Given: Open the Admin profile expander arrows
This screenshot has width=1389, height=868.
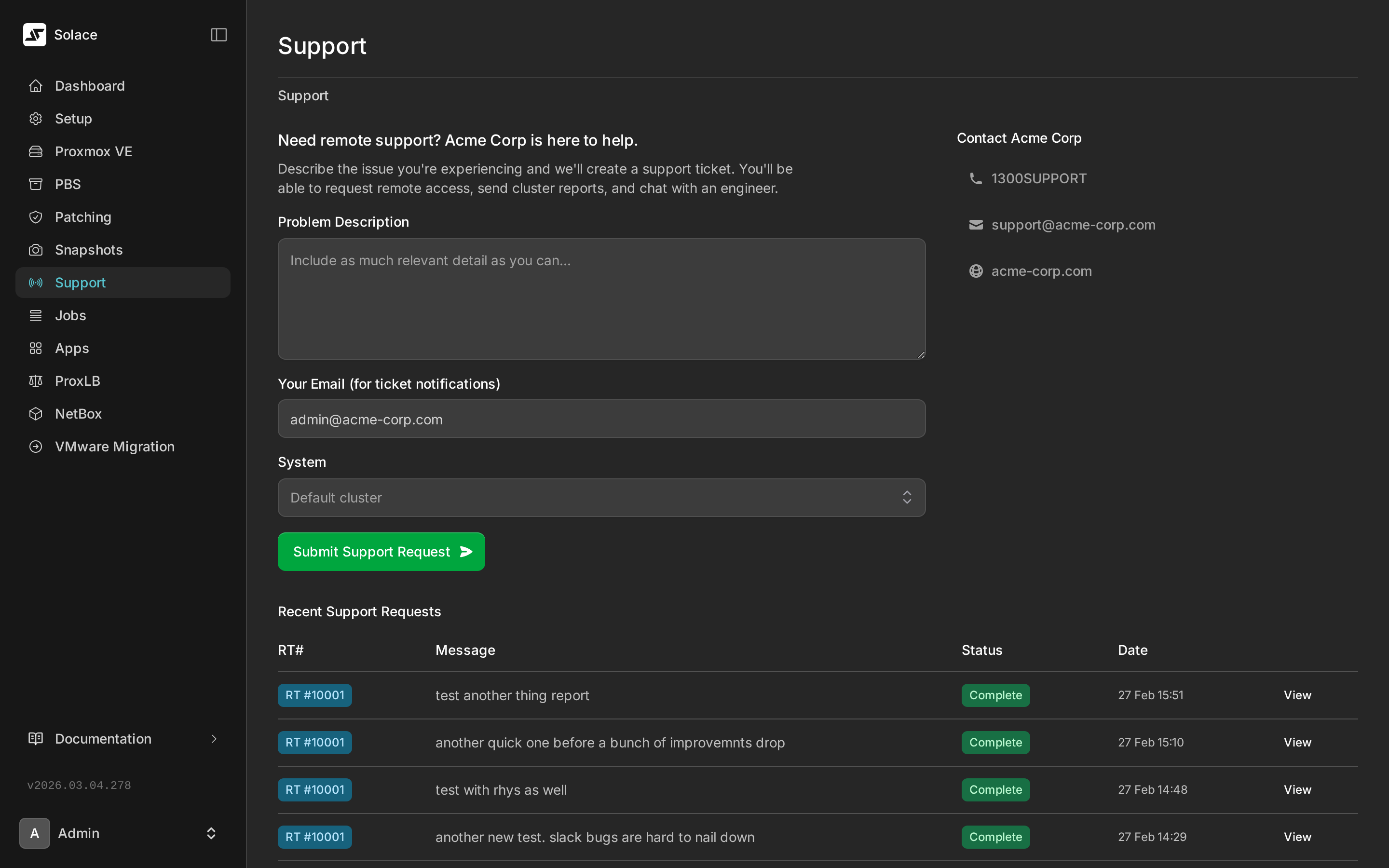Looking at the screenshot, I should coord(211,833).
